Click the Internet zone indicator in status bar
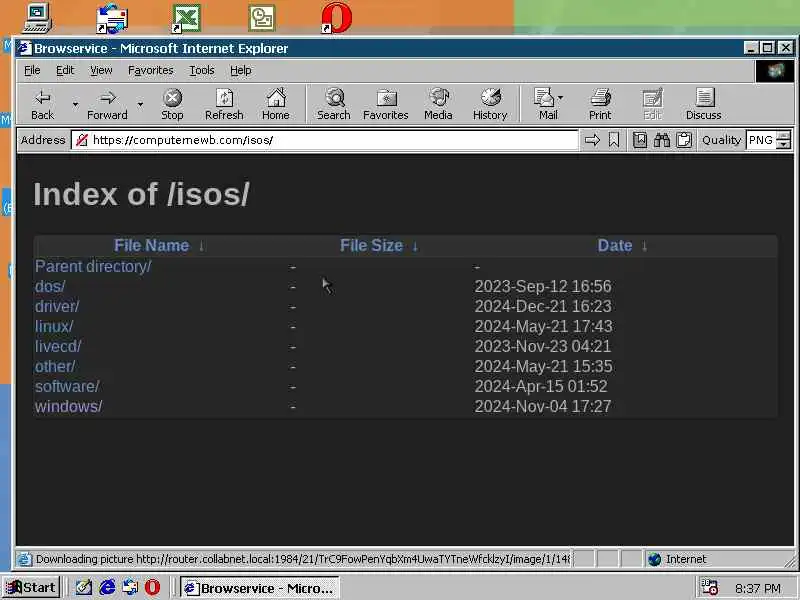Image resolution: width=800 pixels, height=600 pixels. pyautogui.click(x=678, y=559)
